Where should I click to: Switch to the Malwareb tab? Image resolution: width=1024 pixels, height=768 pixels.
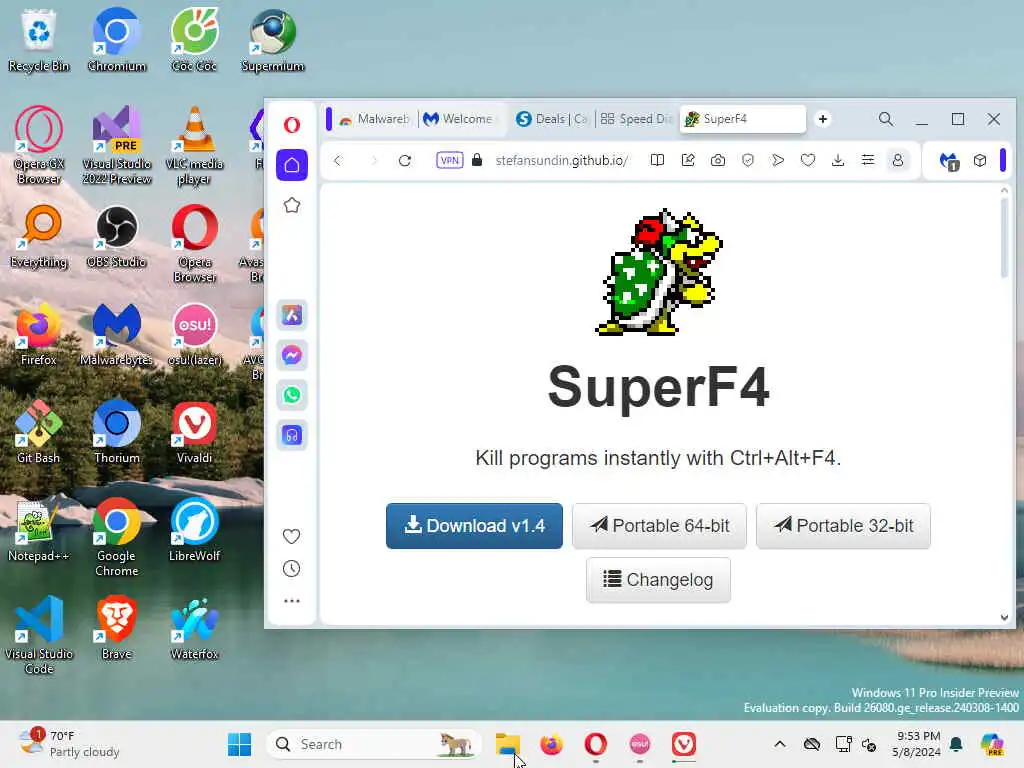coord(374,119)
